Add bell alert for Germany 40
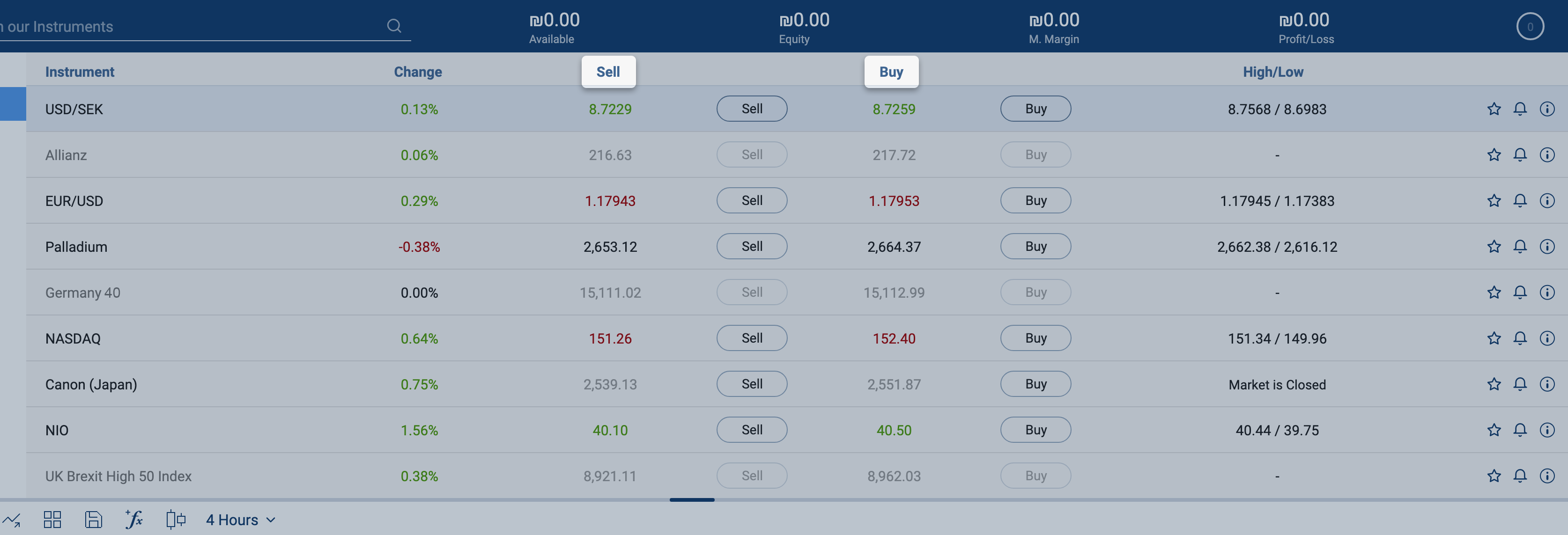 [x=1520, y=292]
